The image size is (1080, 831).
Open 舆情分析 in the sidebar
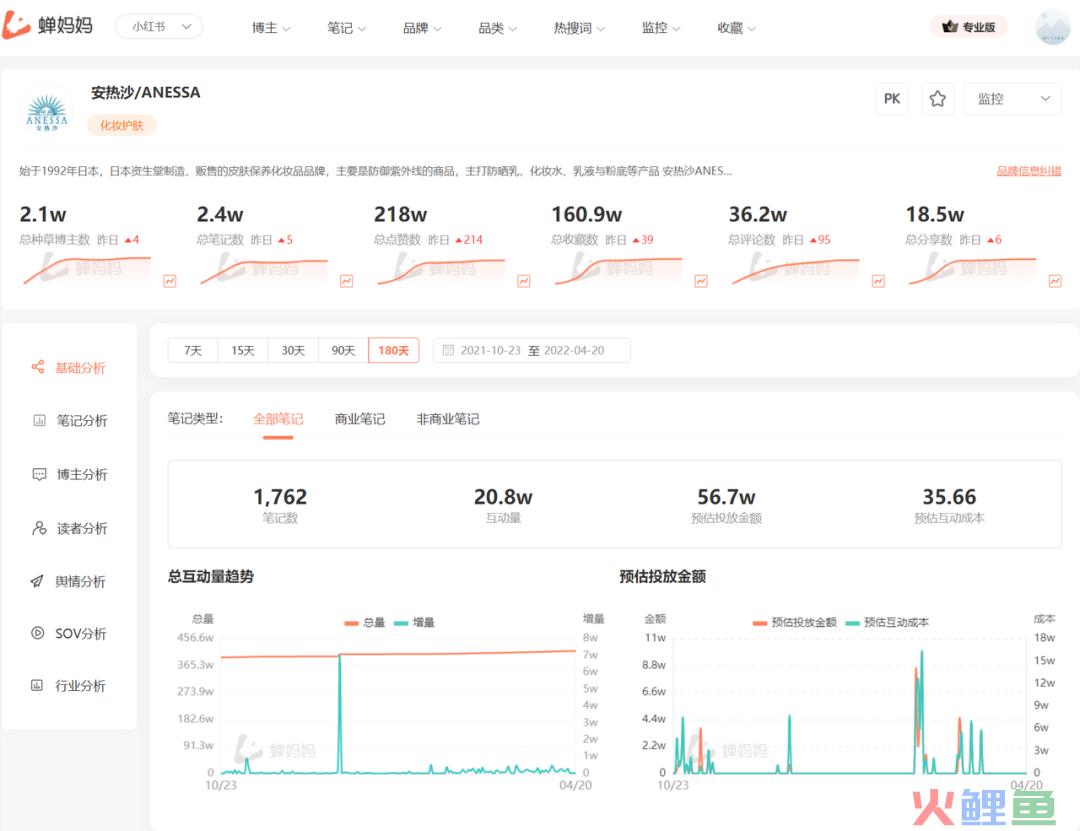tap(69, 582)
